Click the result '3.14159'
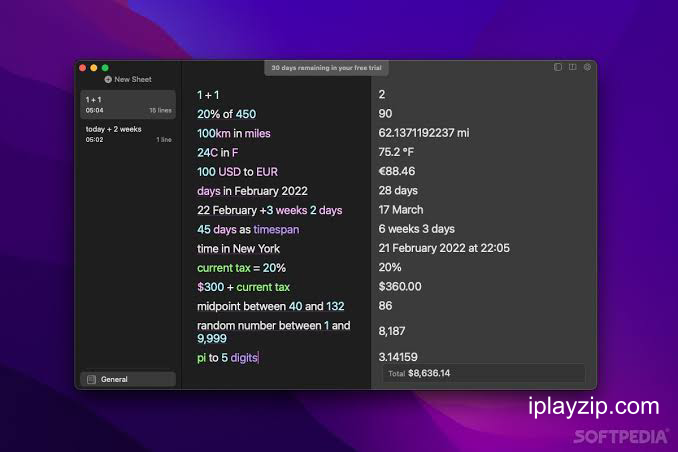 tap(398, 357)
